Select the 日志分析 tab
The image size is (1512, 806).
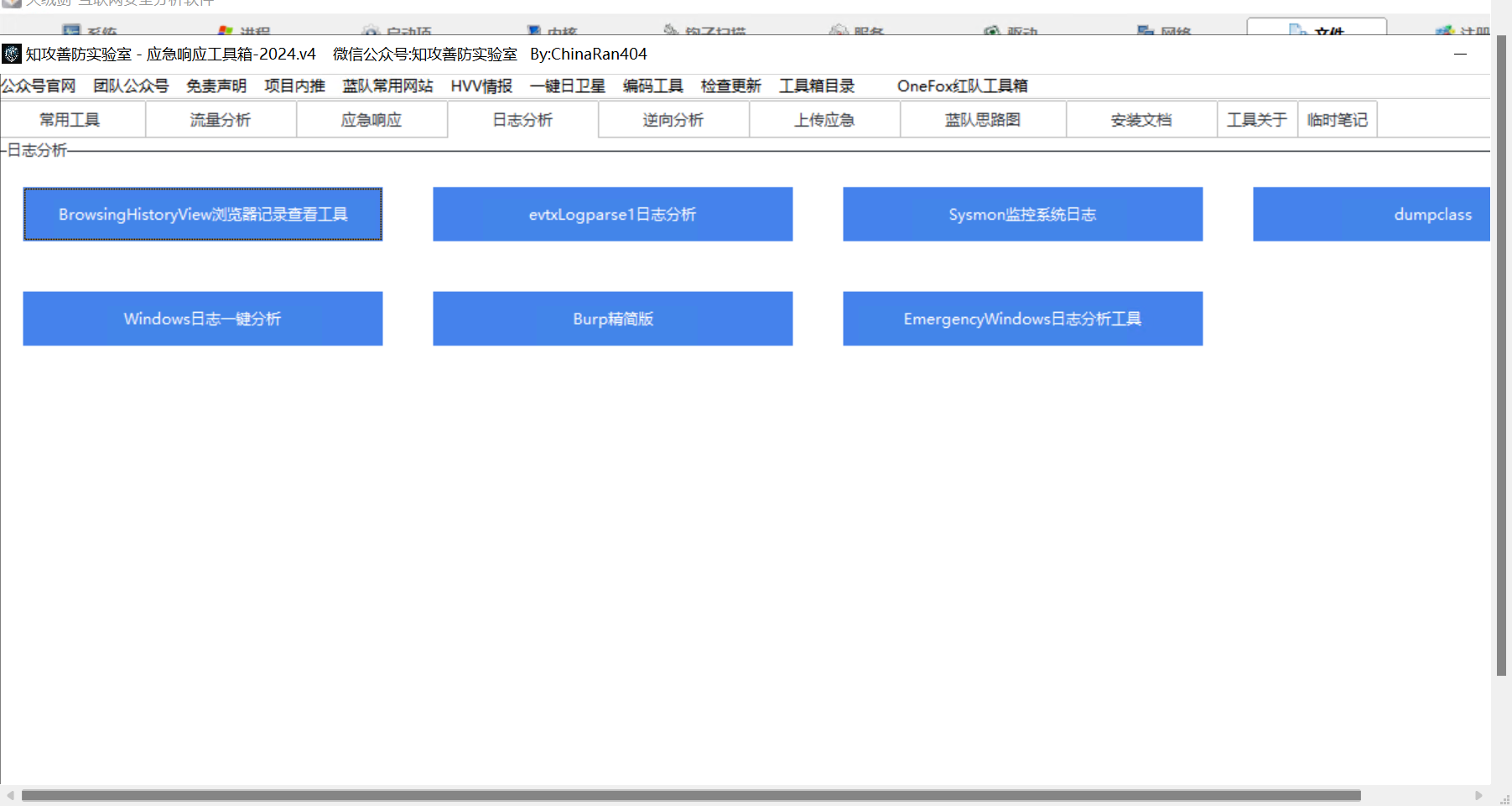point(522,120)
